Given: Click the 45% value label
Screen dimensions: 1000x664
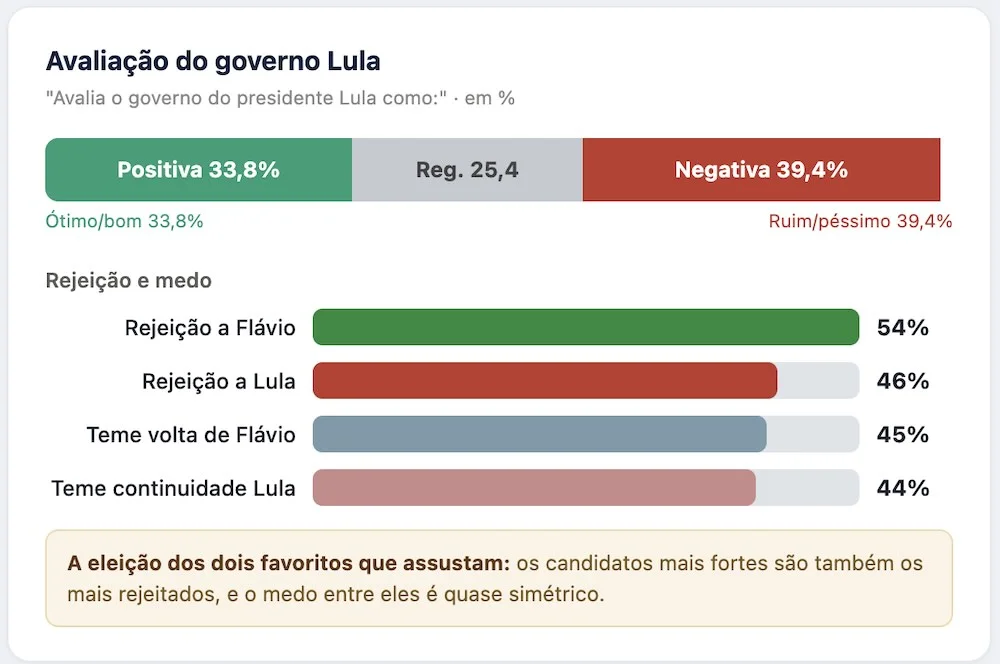Looking at the screenshot, I should coord(902,435).
